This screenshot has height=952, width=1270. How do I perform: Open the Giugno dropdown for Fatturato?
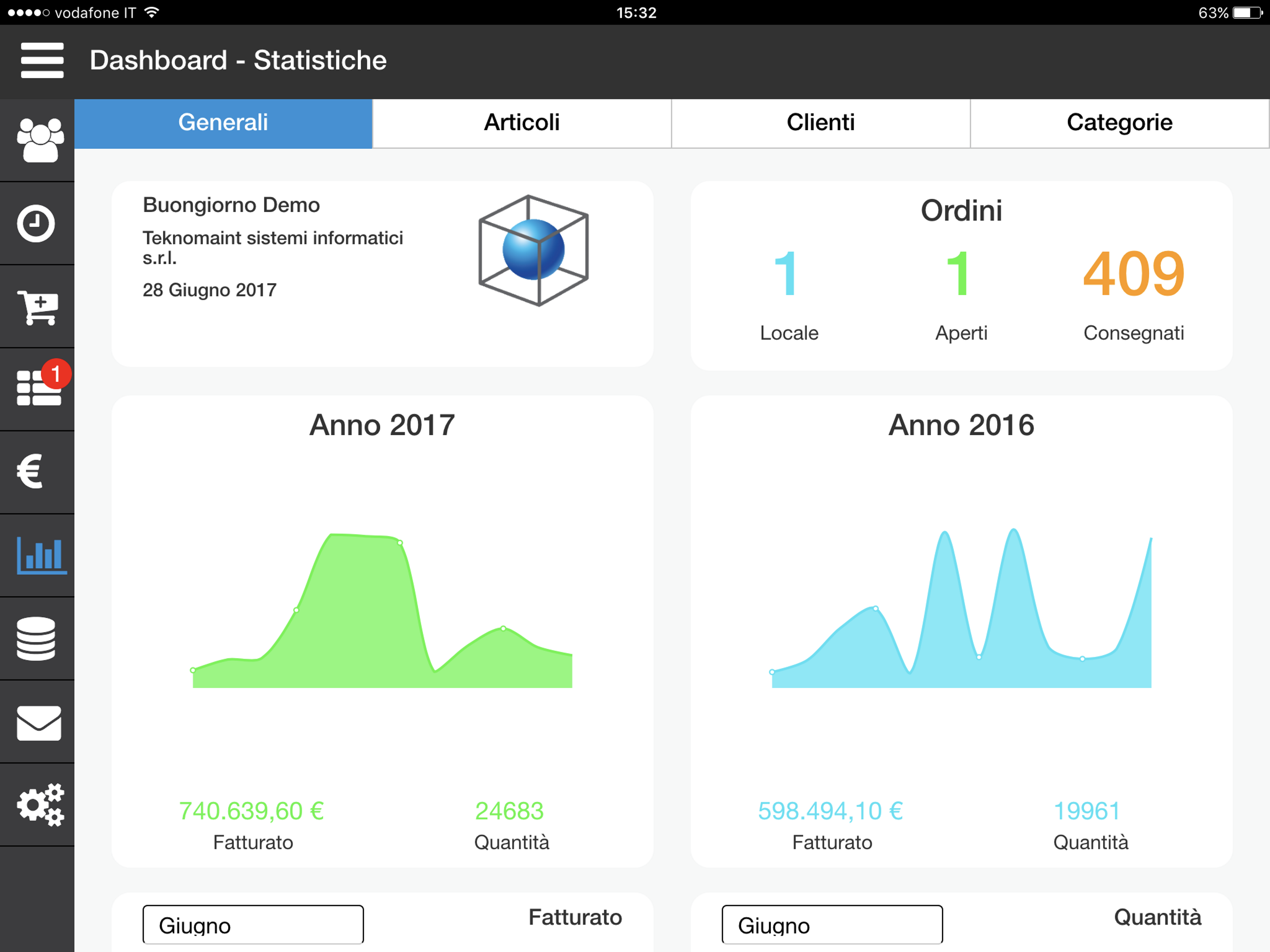pyautogui.click(x=253, y=925)
